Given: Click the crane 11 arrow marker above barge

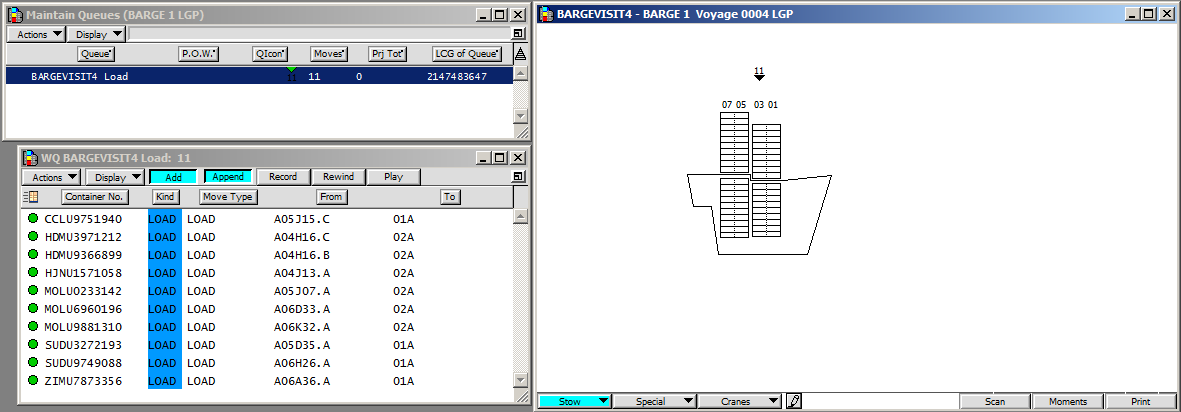Looking at the screenshot, I should [x=759, y=76].
